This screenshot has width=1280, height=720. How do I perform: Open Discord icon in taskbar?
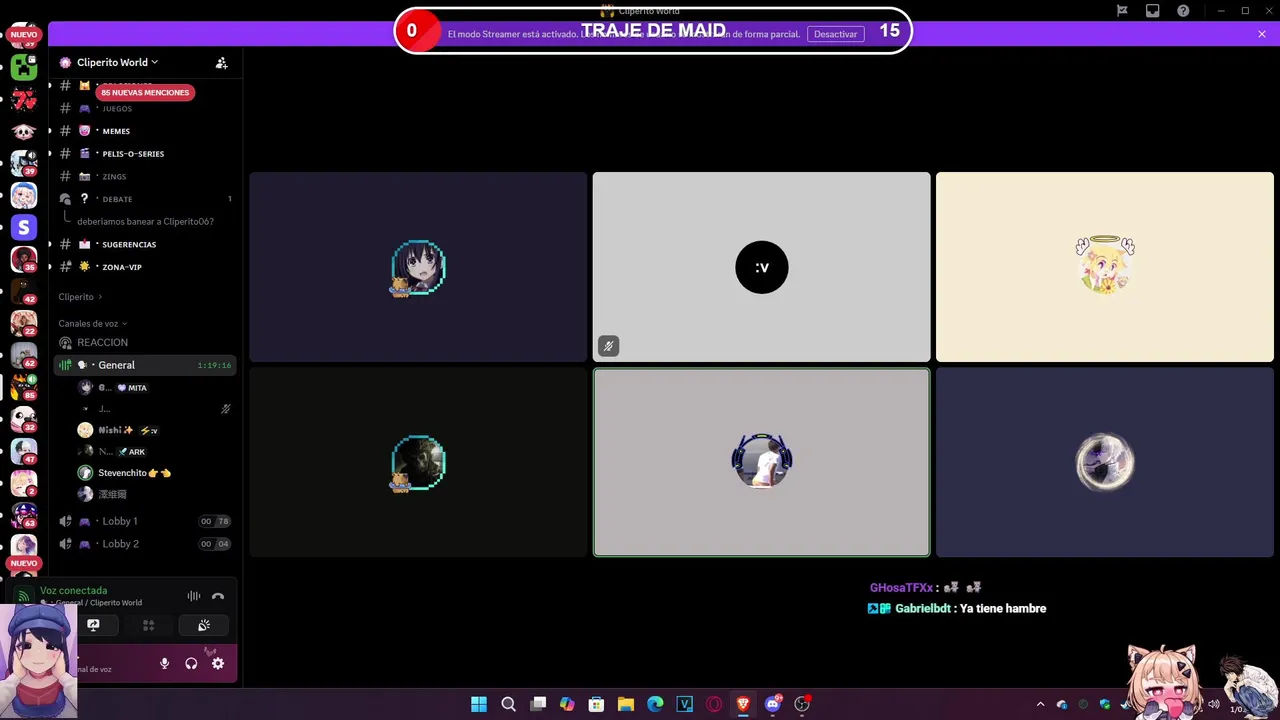point(773,704)
